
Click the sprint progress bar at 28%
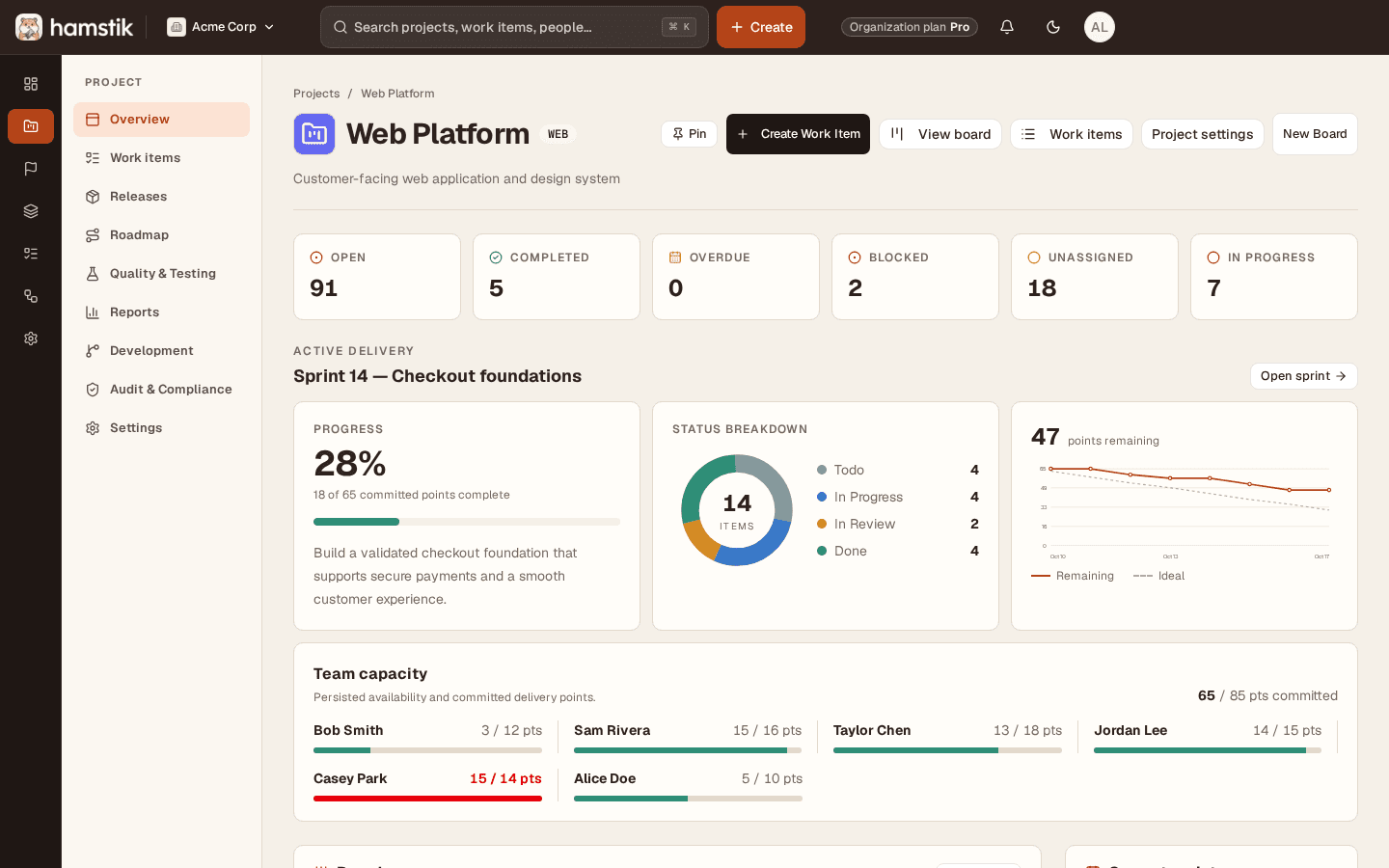[x=467, y=522]
